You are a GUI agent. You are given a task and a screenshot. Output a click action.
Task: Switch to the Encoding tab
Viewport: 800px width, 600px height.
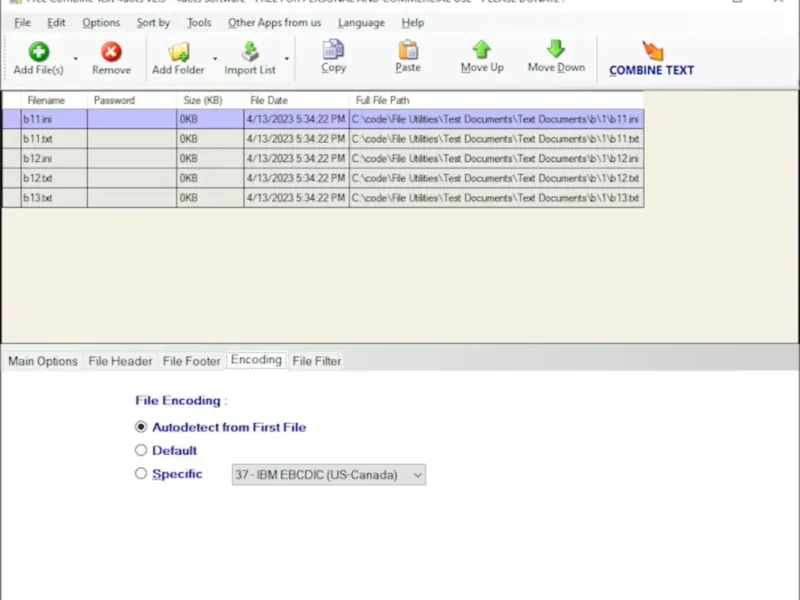click(256, 360)
